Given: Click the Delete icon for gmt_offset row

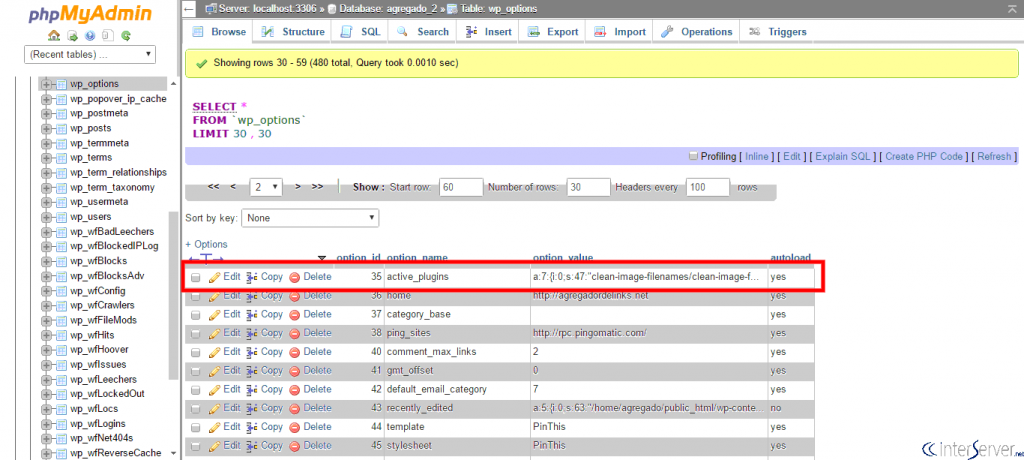Looking at the screenshot, I should pyautogui.click(x=295, y=370).
